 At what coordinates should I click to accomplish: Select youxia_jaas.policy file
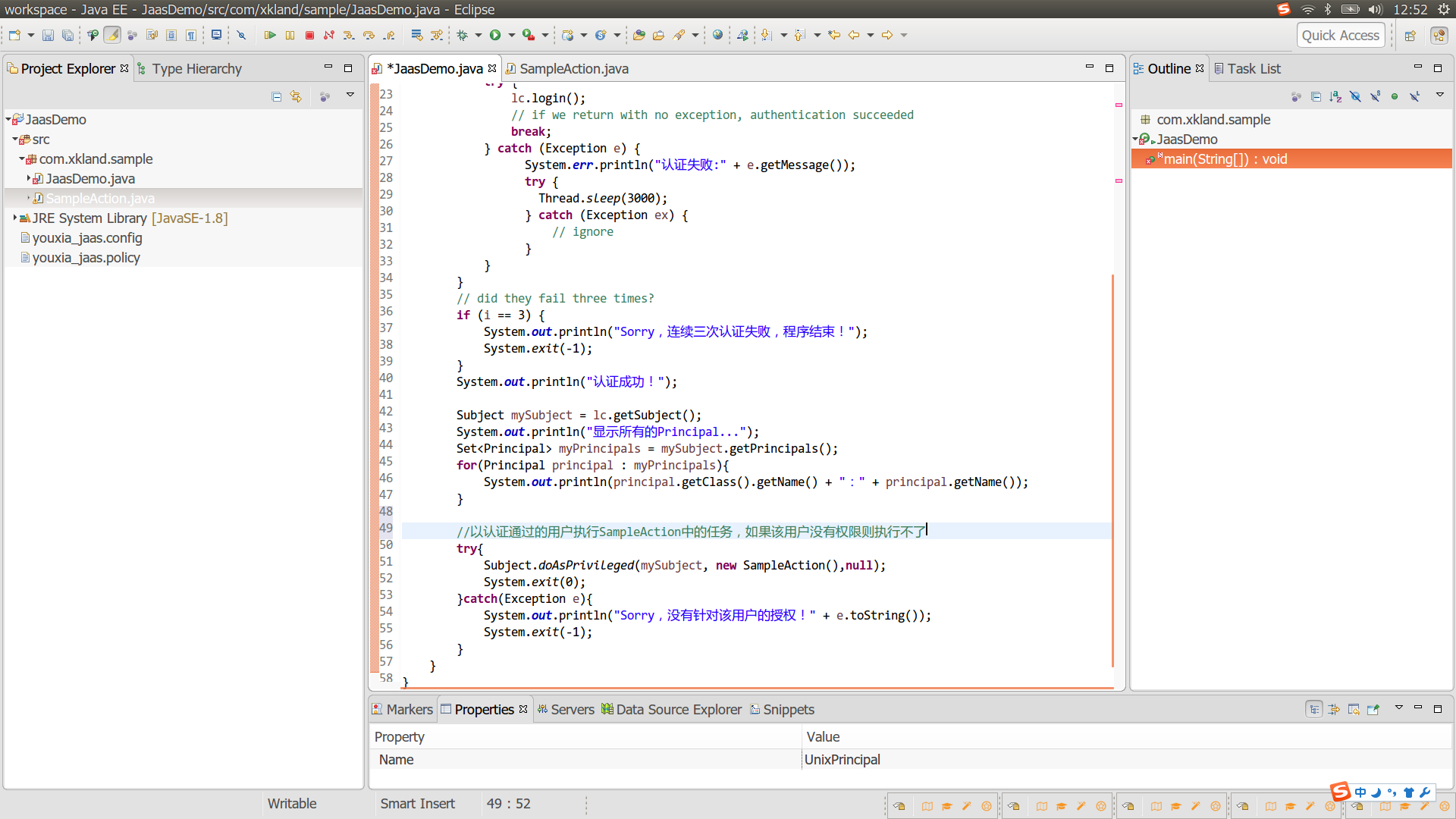[86, 258]
